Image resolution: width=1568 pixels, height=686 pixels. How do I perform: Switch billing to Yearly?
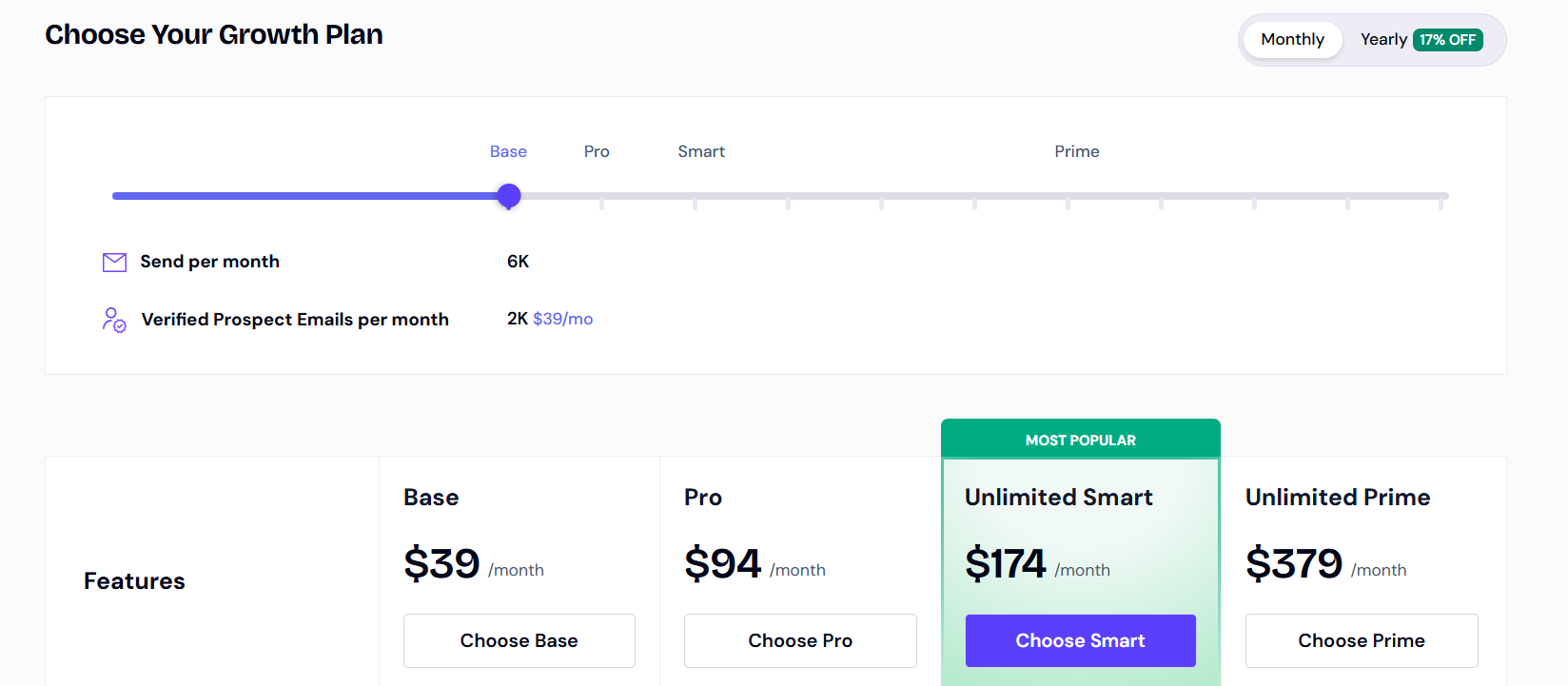point(1382,40)
